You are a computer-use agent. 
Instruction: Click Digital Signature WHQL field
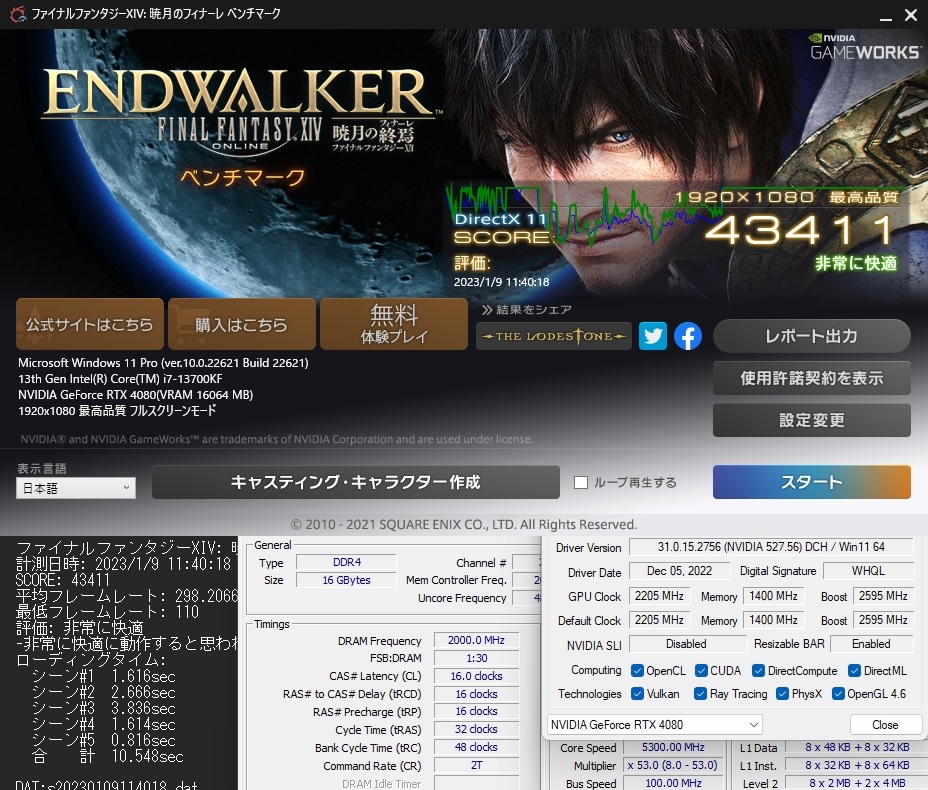(x=868, y=571)
